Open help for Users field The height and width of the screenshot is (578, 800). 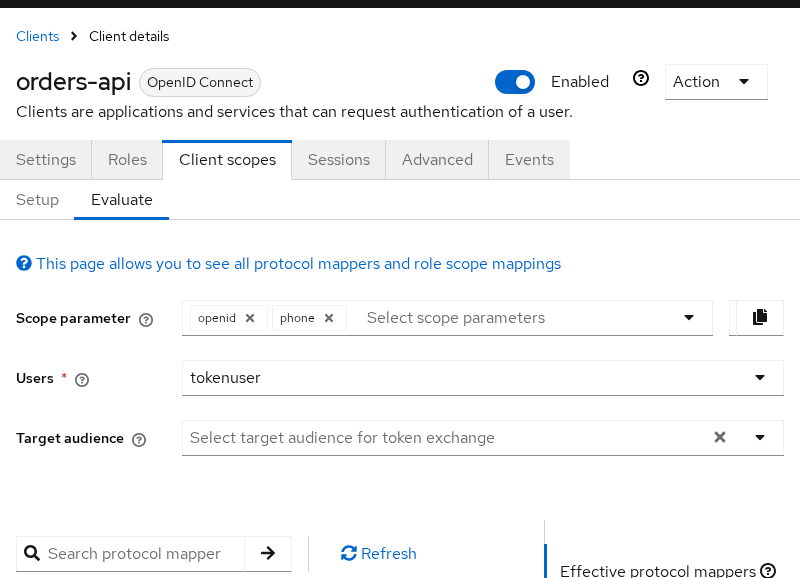[x=82, y=380]
